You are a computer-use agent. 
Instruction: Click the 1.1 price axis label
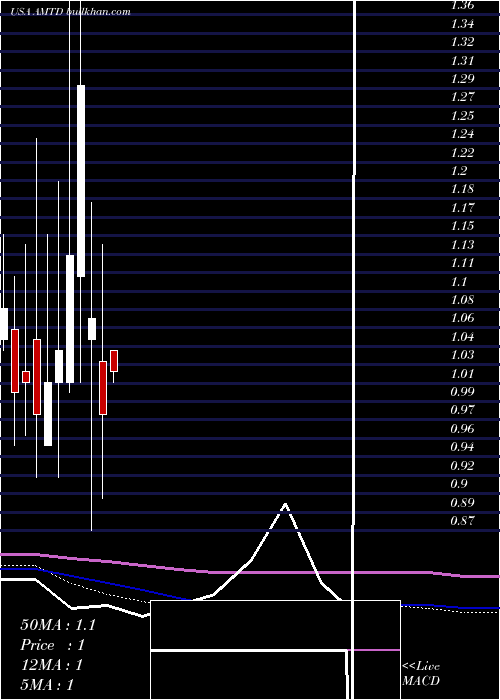(x=459, y=281)
